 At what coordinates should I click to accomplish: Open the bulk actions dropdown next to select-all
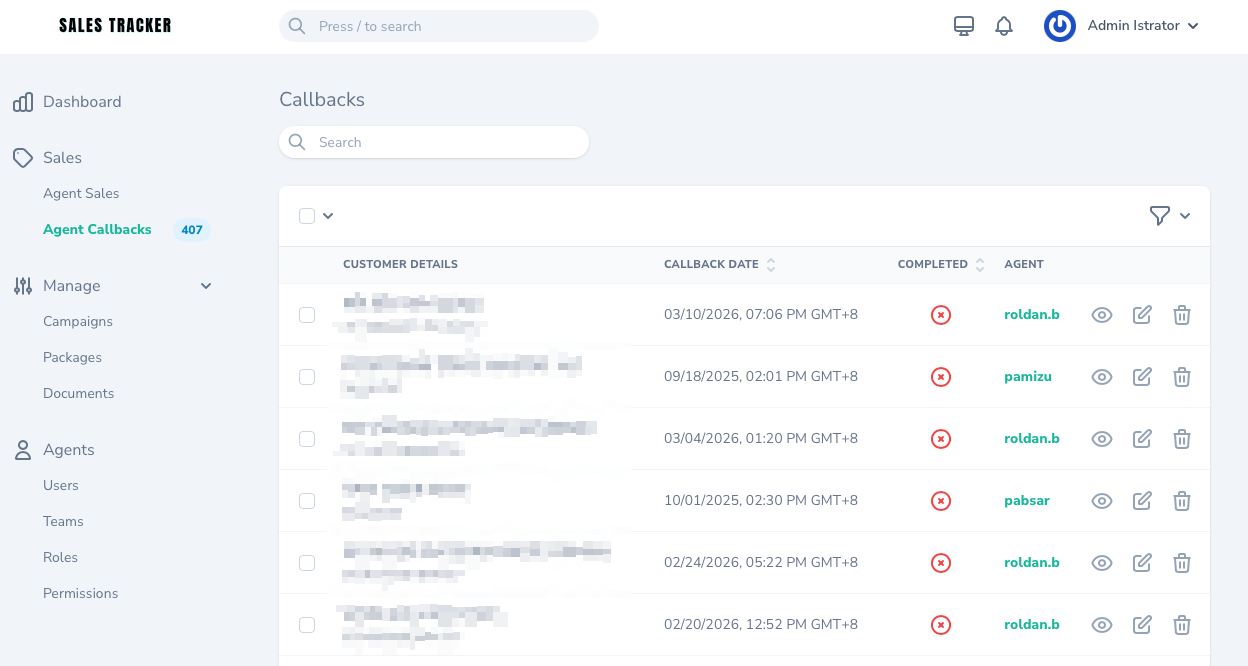pyautogui.click(x=327, y=215)
